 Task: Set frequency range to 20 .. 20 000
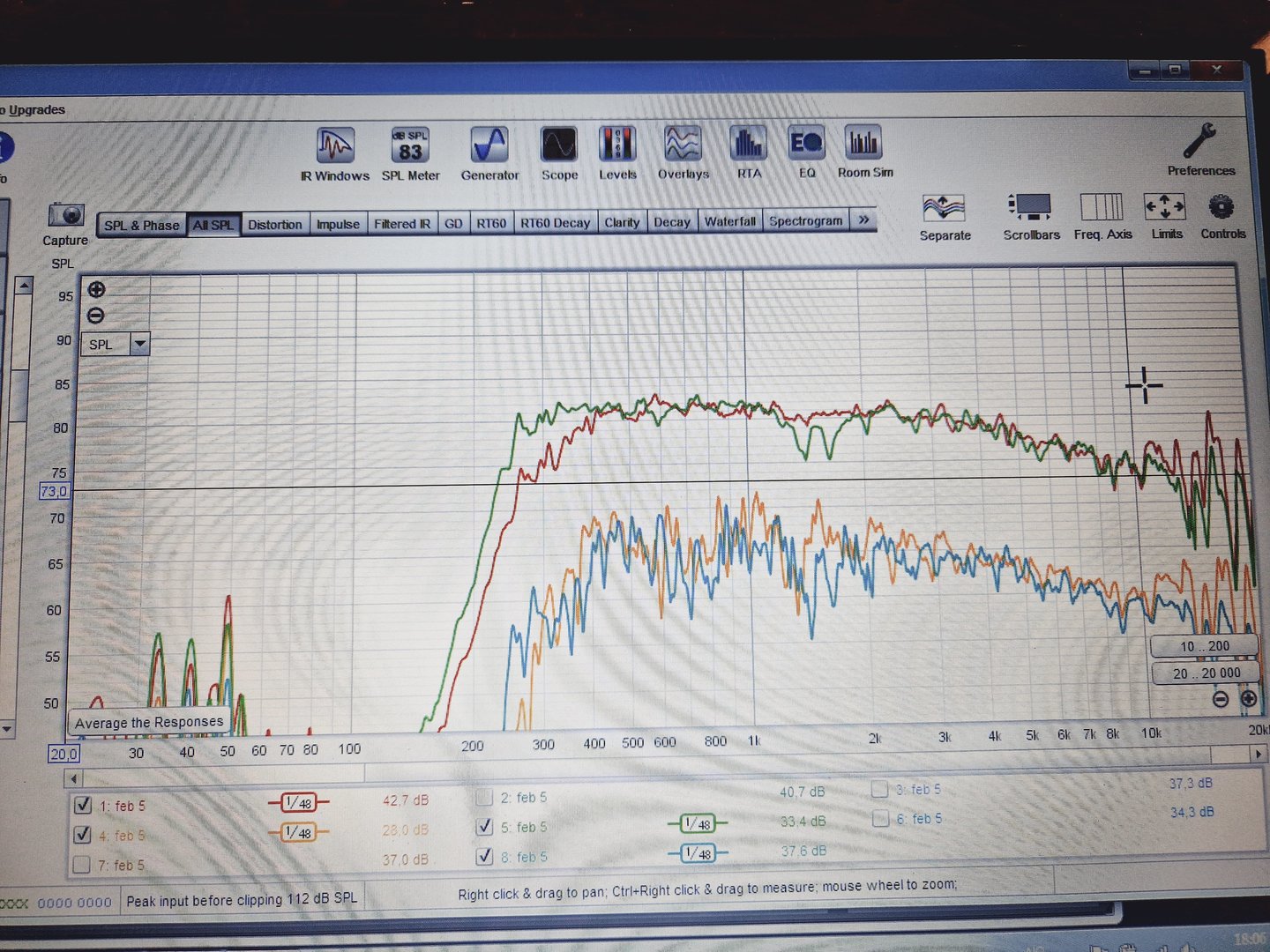[1206, 673]
